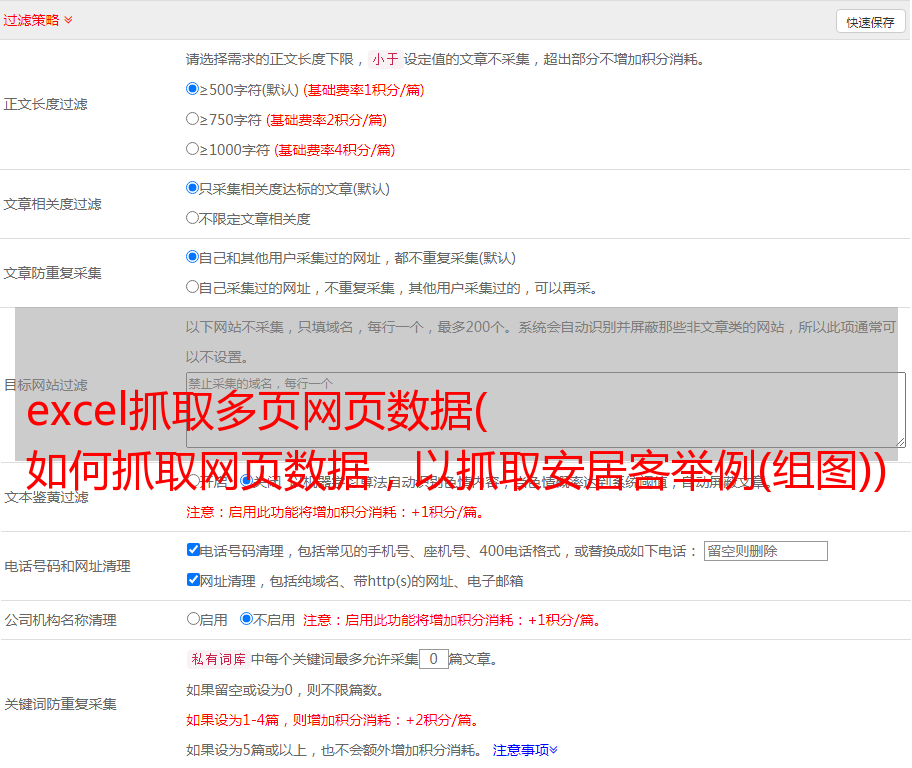The image size is (912, 768).
Task: Select 只采集相关度达标的文章(默认) radio
Action: 192,188
